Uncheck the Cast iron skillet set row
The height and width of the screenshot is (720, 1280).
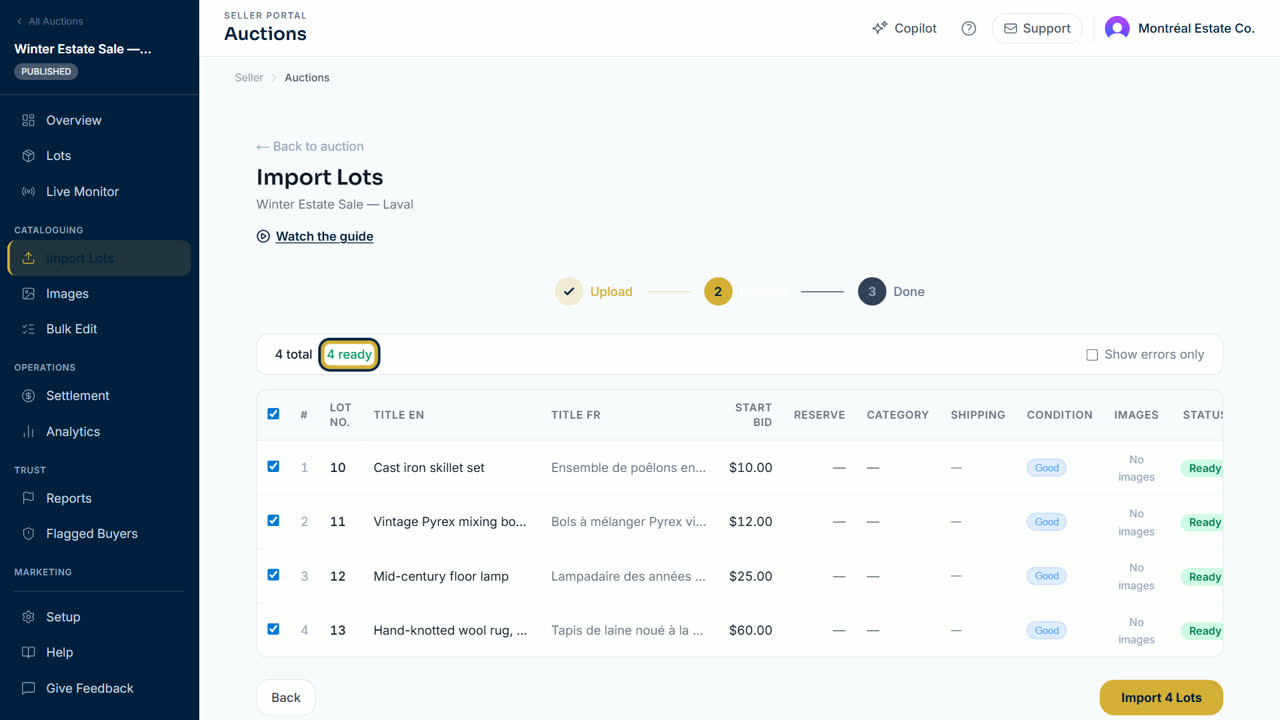tap(273, 467)
